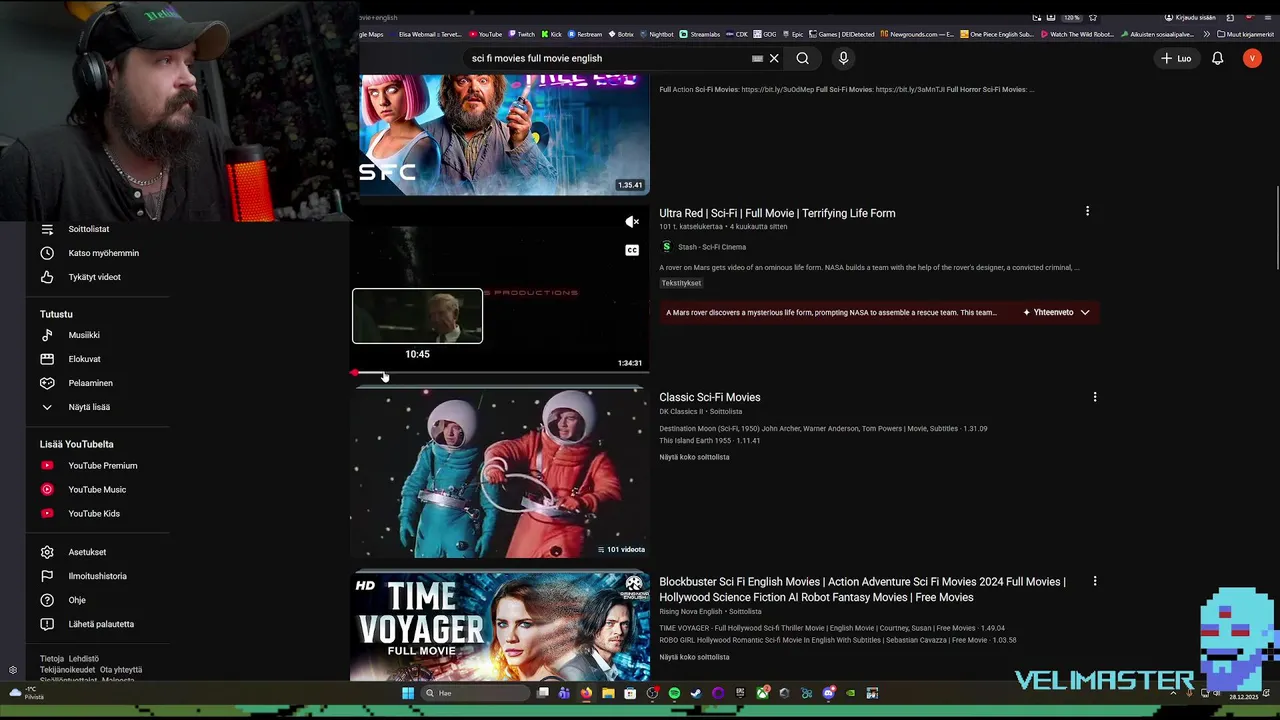Open the Nightbot bookmark
1280x720 pixels.
pyautogui.click(x=656, y=34)
